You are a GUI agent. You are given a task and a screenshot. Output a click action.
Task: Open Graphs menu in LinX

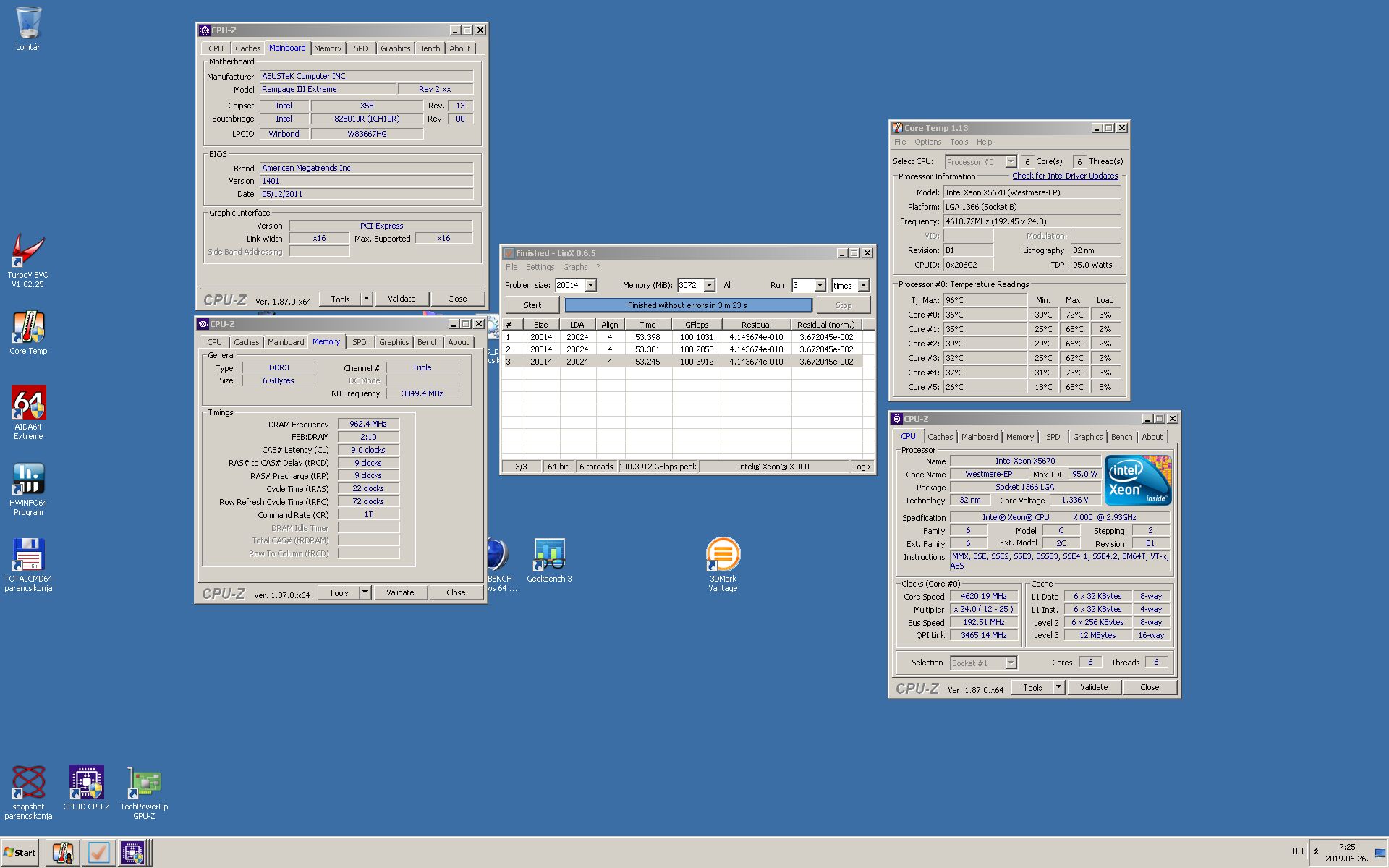point(575,267)
